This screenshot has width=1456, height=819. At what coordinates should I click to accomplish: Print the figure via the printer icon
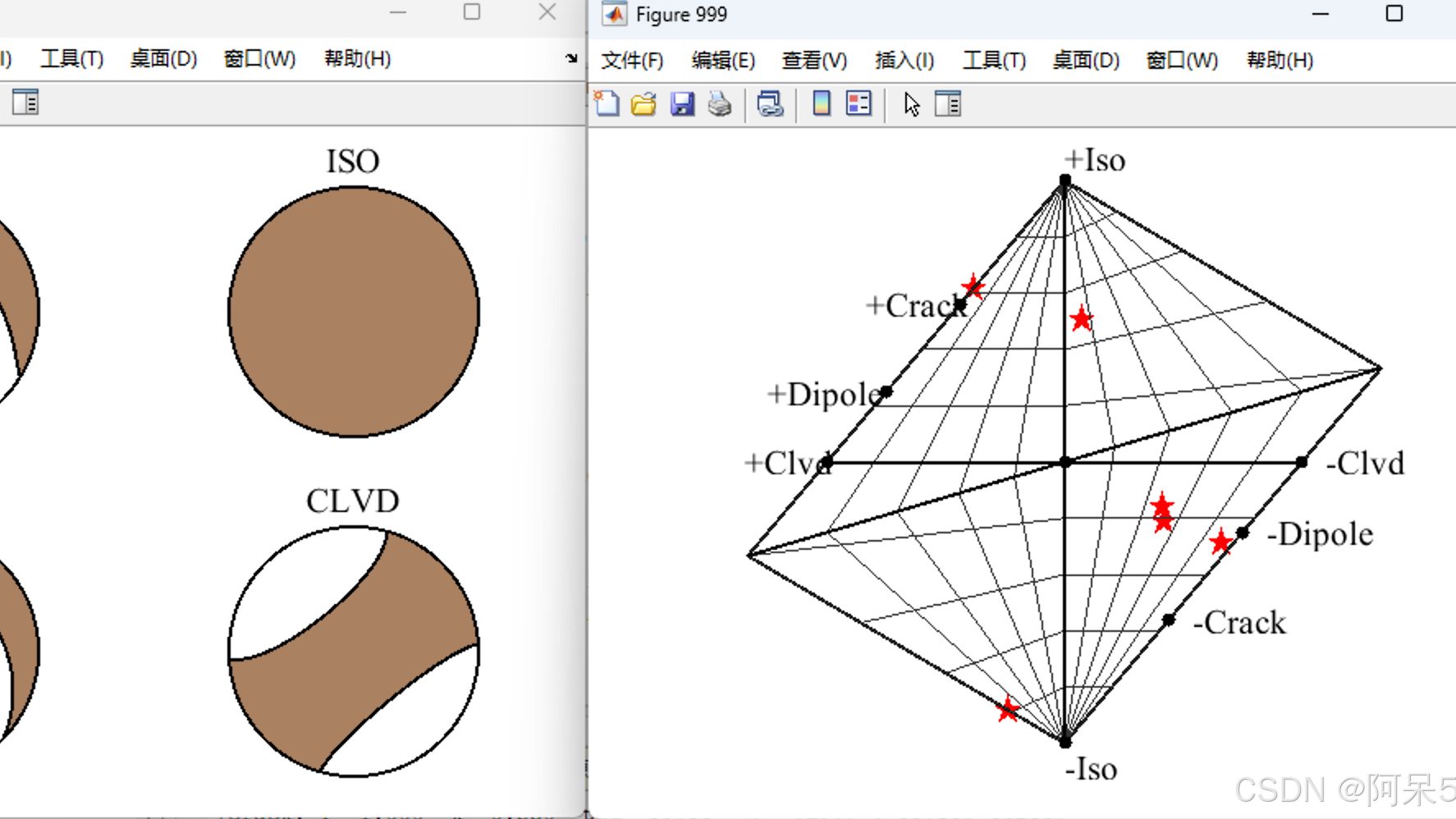719,104
